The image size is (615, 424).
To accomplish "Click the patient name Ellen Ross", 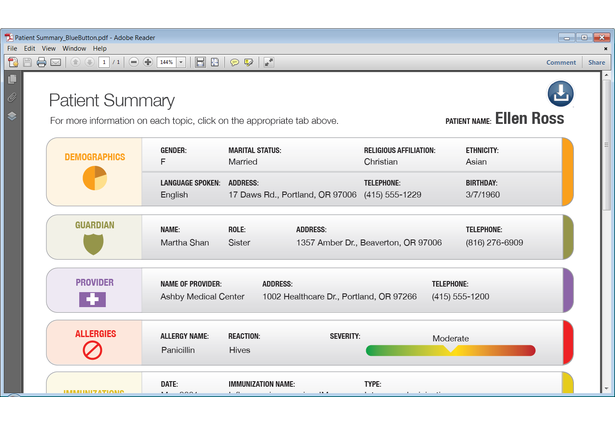I will click(529, 118).
